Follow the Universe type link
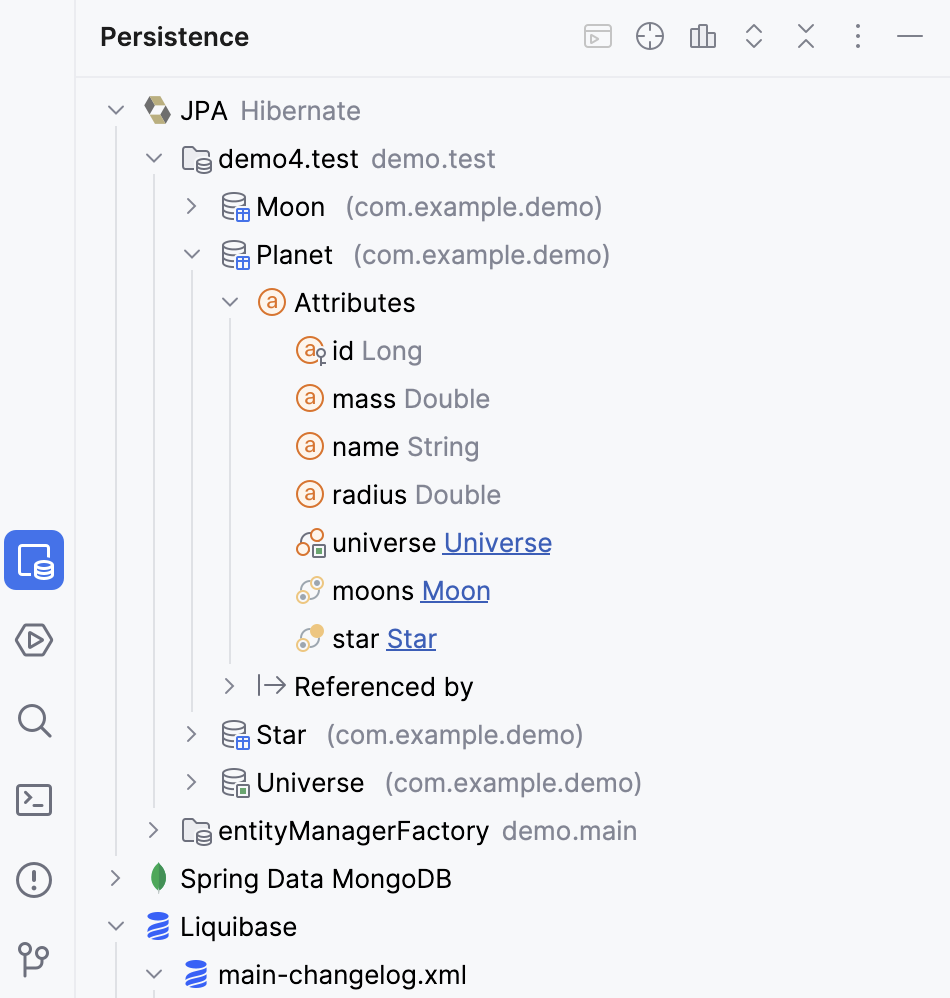950x998 pixels. [x=498, y=543]
